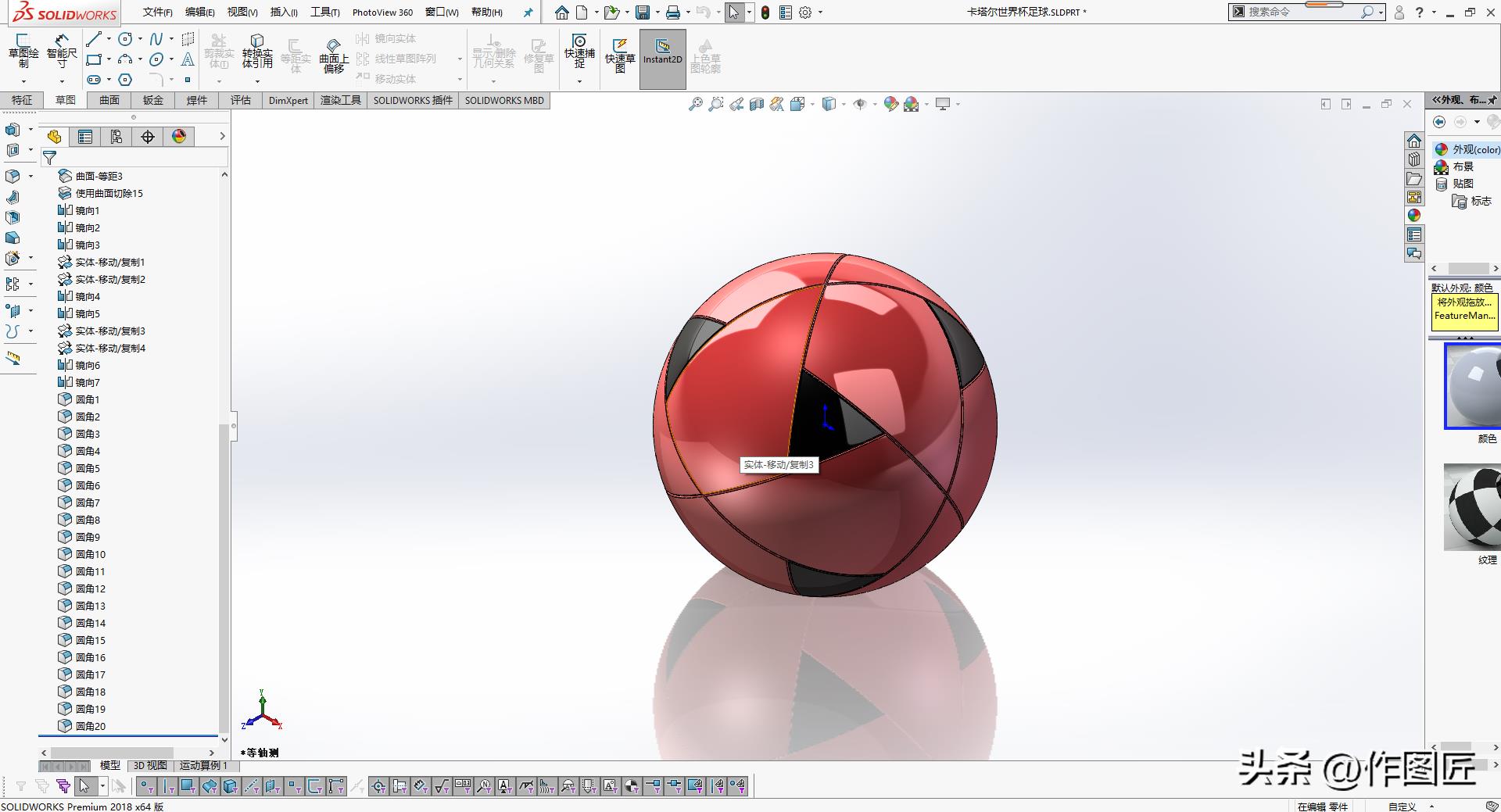This screenshot has height=812, width=1501.
Task: Toggle the filter vertices selection filter
Action: (x=146, y=786)
